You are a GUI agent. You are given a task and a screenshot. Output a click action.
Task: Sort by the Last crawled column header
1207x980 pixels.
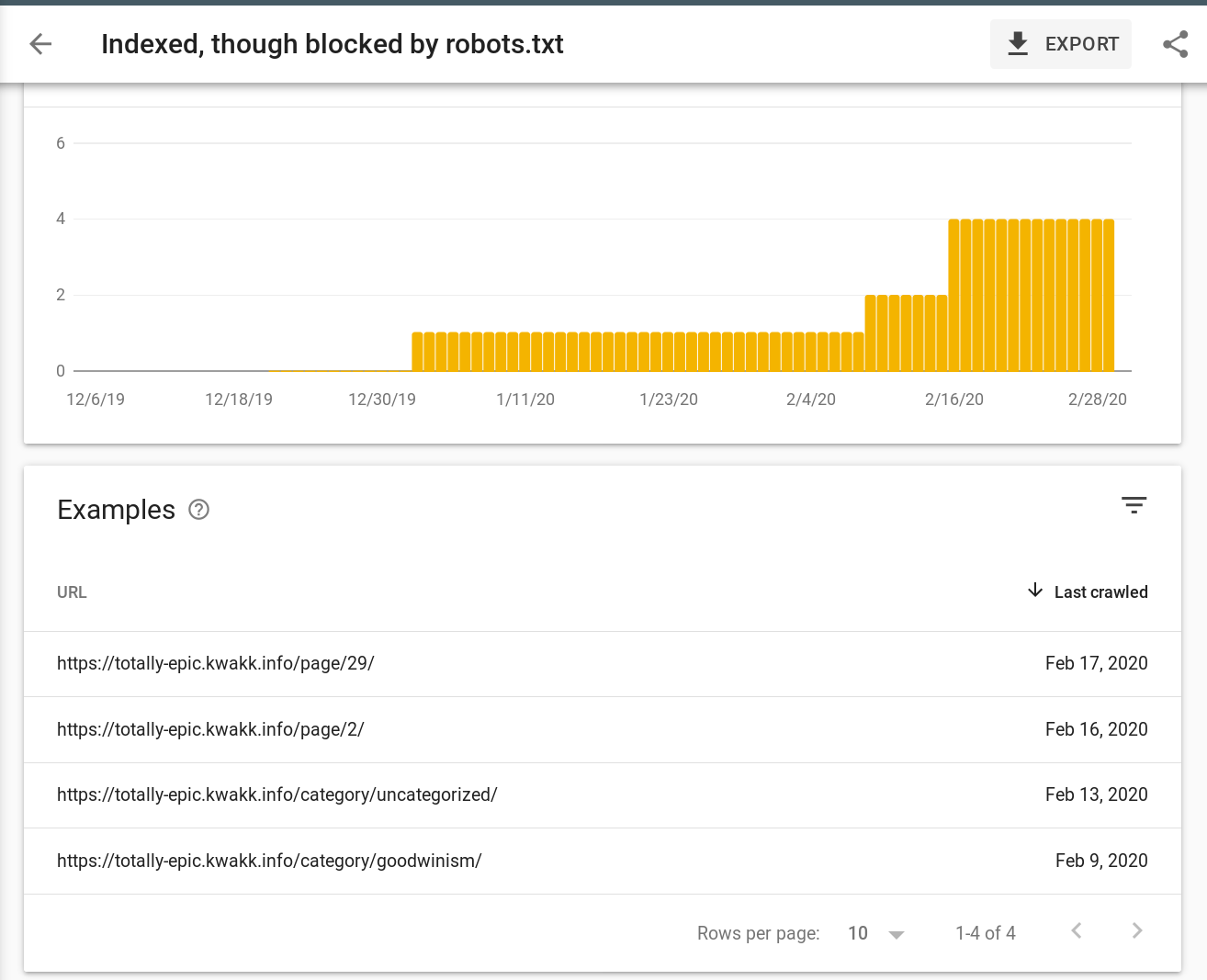pyautogui.click(x=1100, y=592)
